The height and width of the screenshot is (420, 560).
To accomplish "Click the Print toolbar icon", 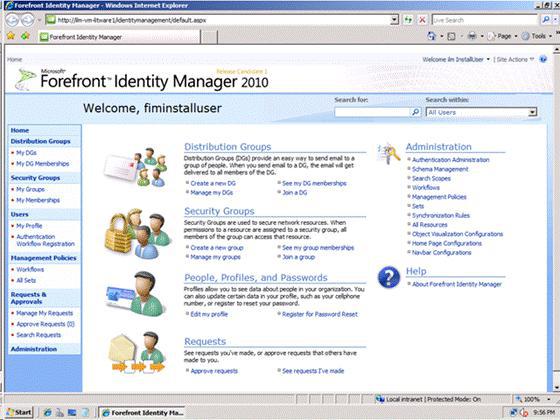I will [472, 36].
